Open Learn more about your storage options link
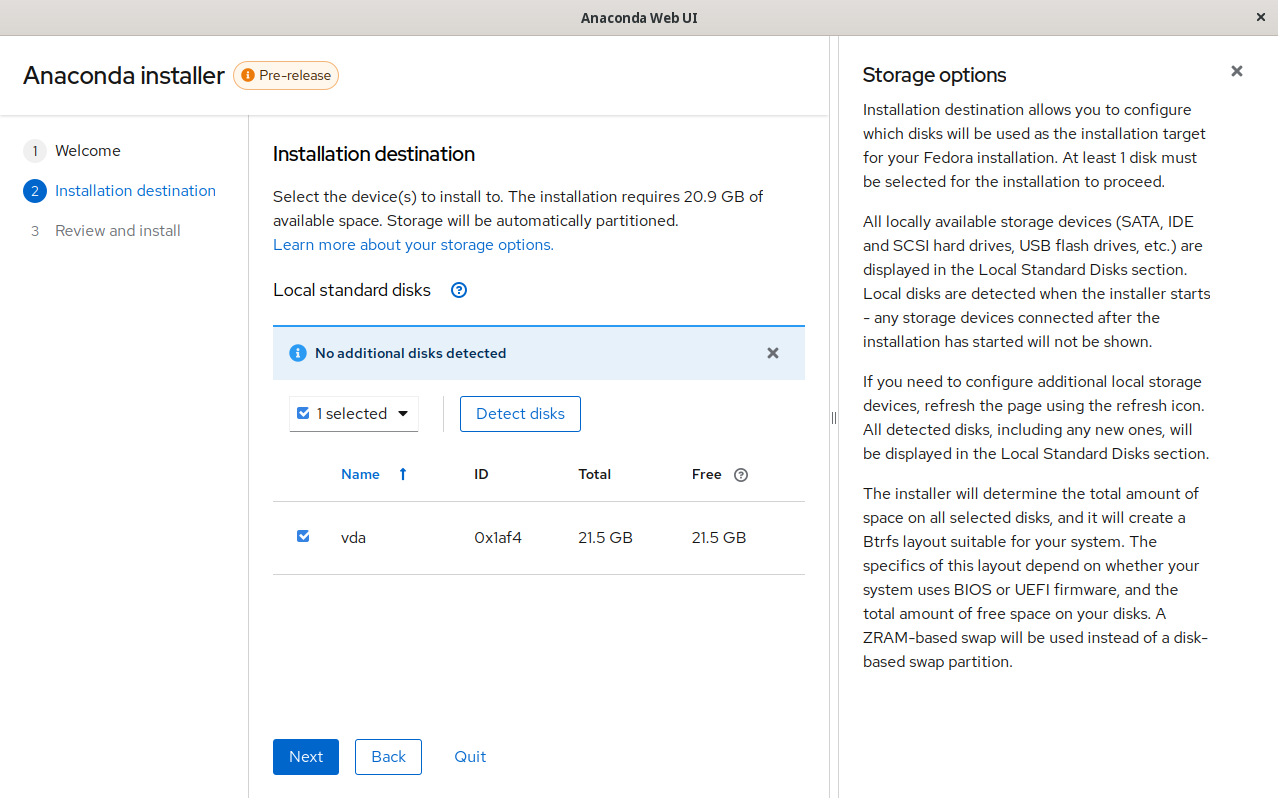The height and width of the screenshot is (798, 1278). 413,245
